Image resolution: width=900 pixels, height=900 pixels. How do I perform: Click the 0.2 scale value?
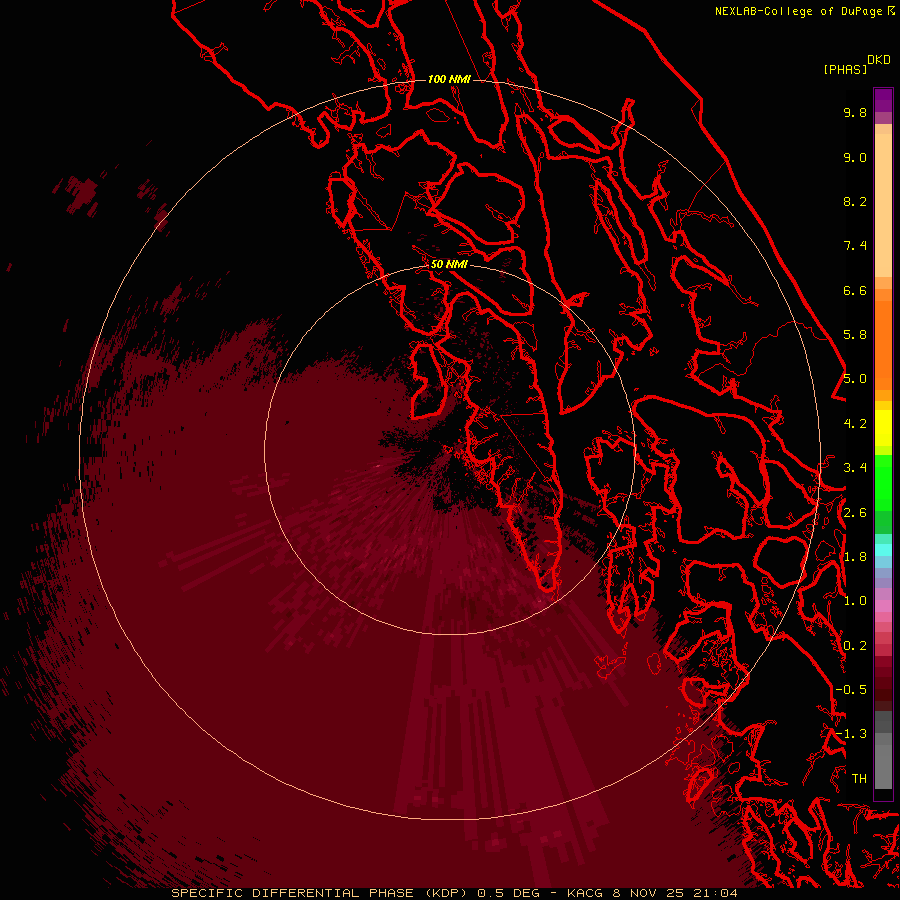click(855, 646)
